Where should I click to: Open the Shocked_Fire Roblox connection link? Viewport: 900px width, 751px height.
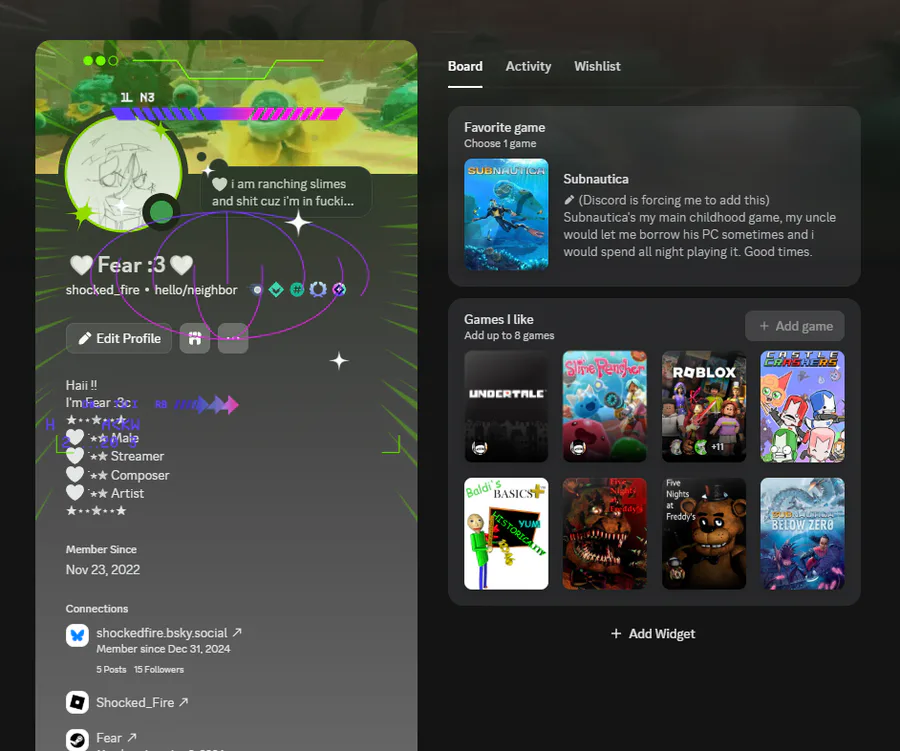click(x=142, y=702)
